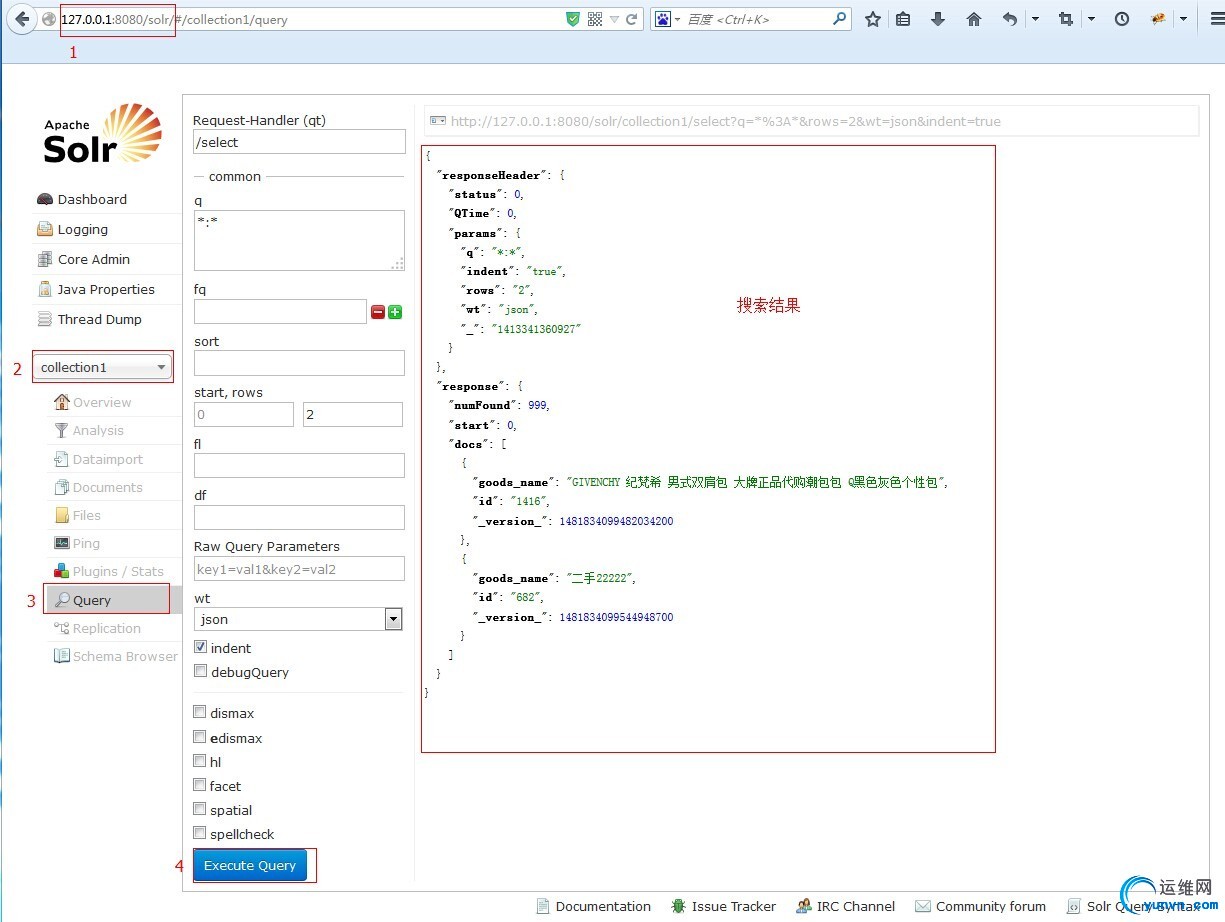Uncheck the indent checkbox

(201, 647)
